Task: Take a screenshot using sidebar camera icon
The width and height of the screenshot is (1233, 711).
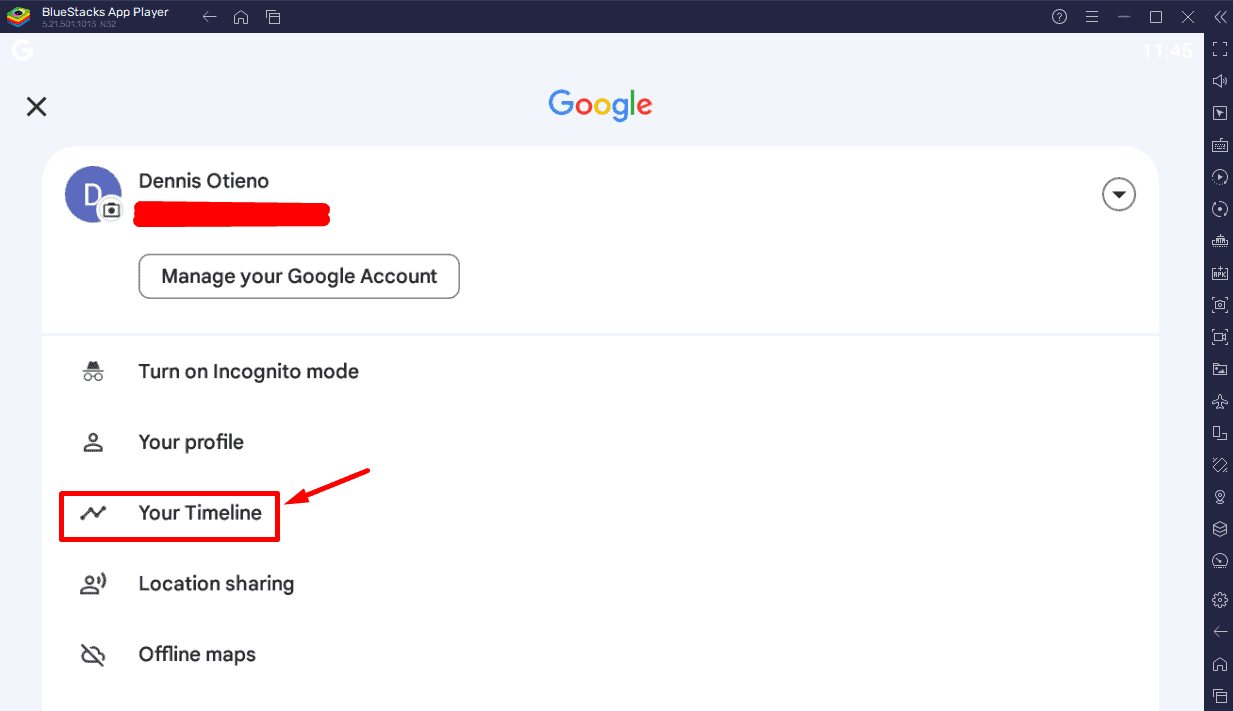Action: (1219, 305)
